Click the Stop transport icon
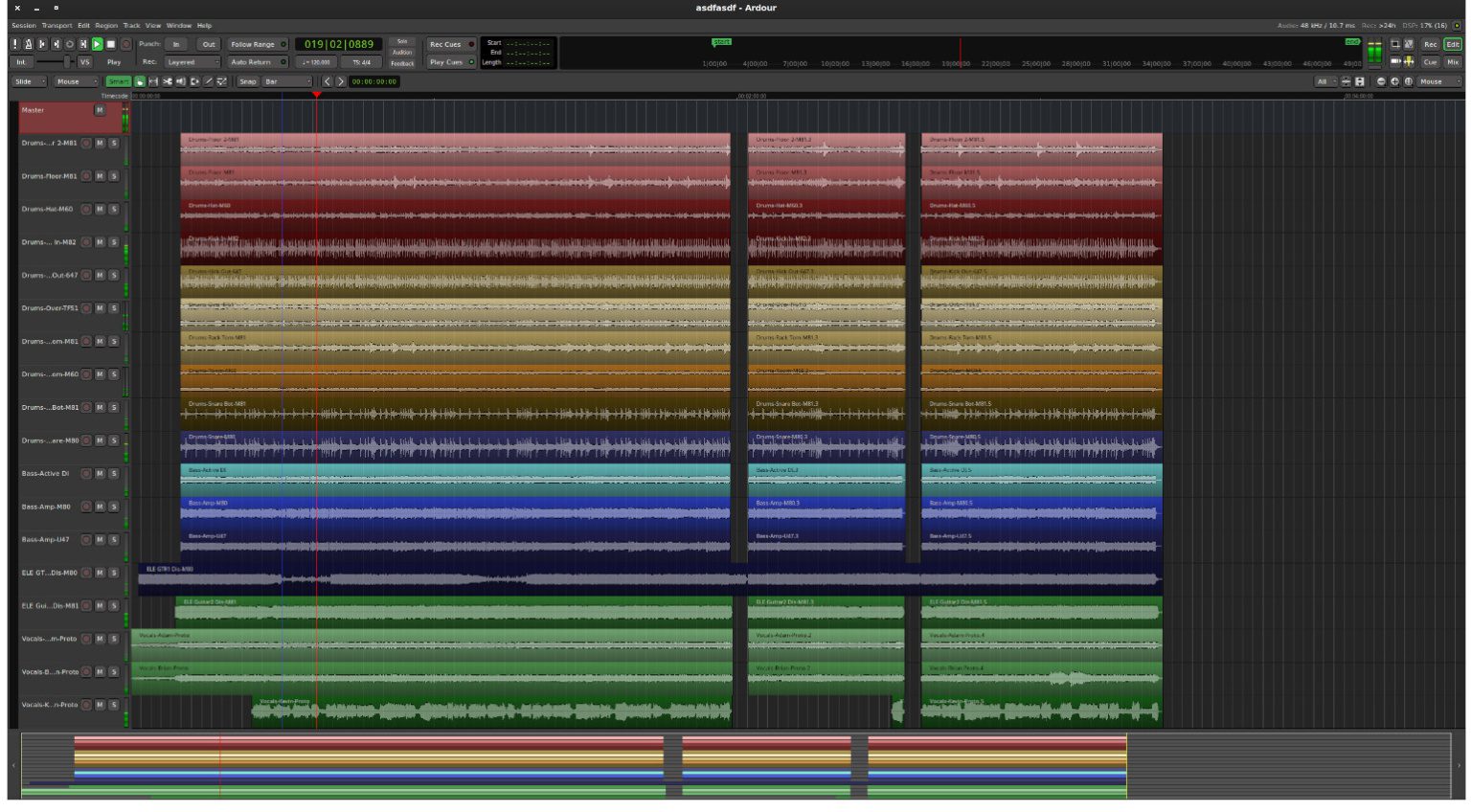The width and height of the screenshot is (1471, 812). coord(110,44)
